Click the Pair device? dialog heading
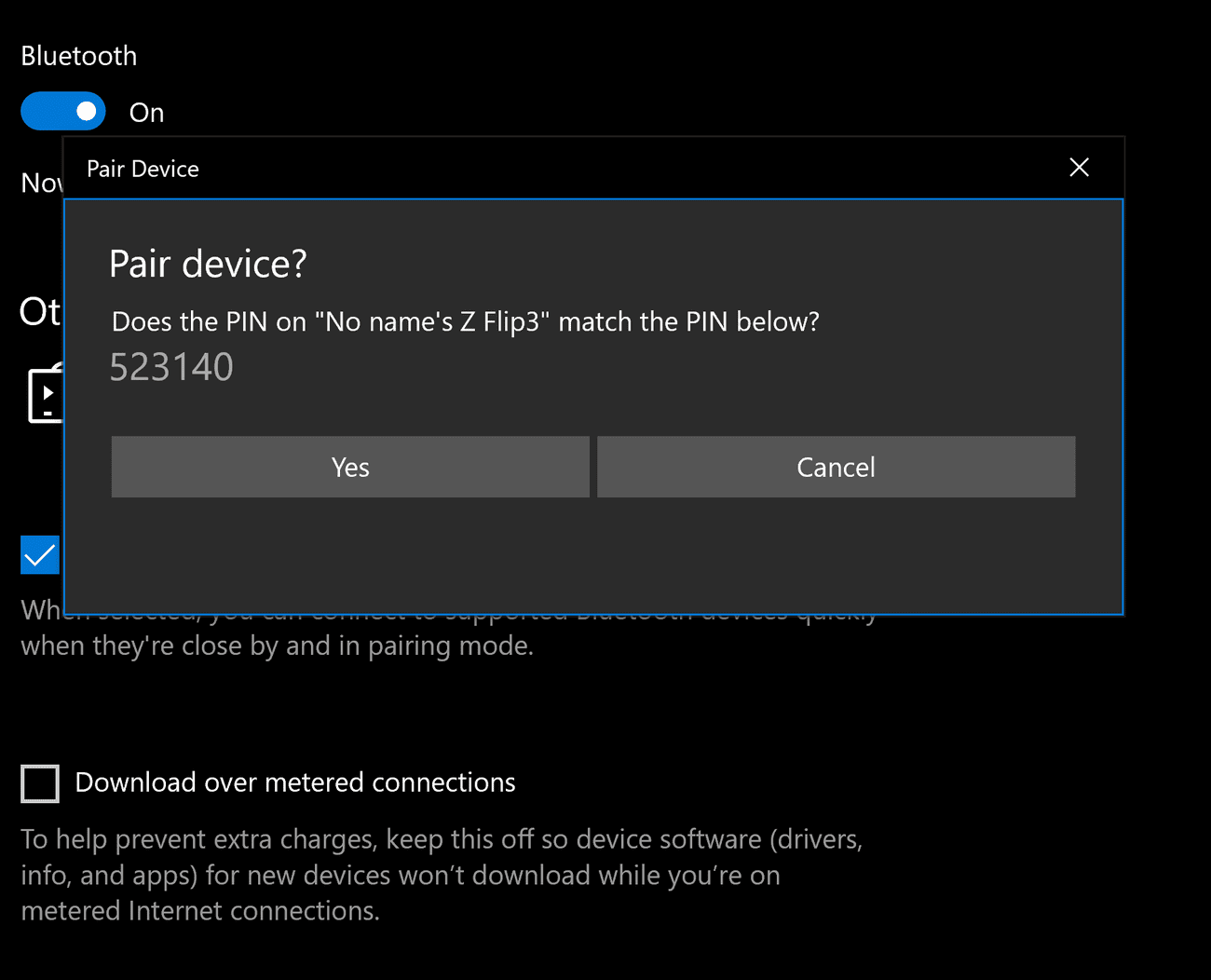 207,264
